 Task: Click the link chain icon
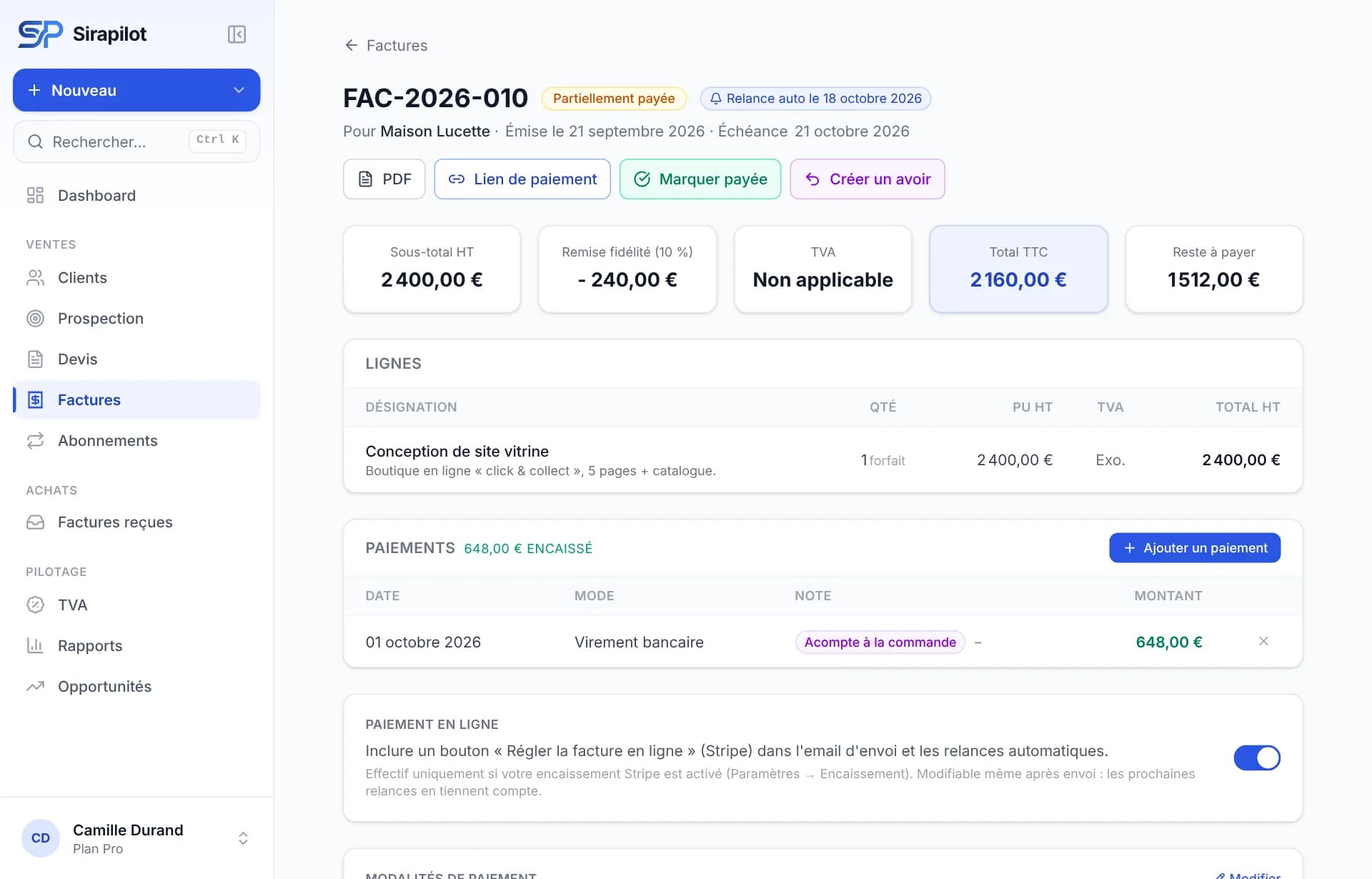pos(456,179)
